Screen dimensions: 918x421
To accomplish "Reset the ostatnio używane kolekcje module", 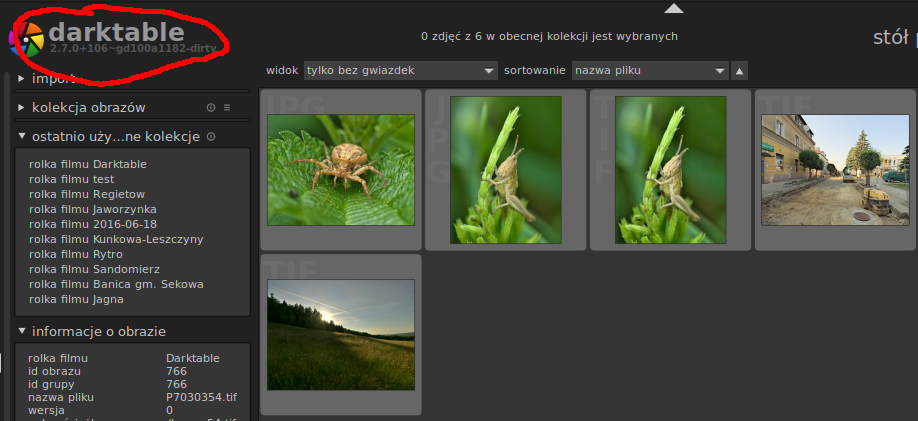I will pyautogui.click(x=211, y=137).
